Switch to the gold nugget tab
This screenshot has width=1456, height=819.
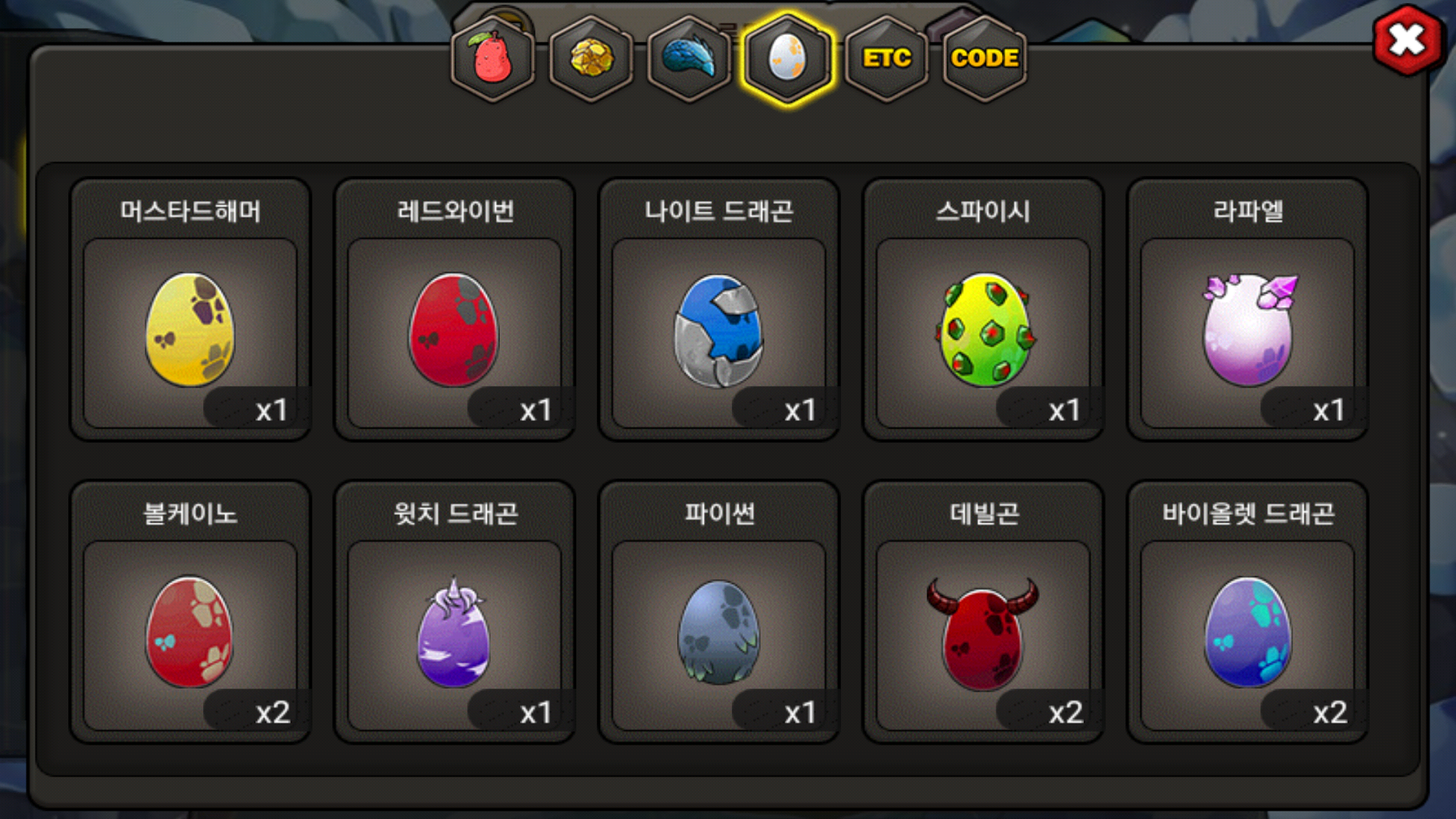[591, 58]
